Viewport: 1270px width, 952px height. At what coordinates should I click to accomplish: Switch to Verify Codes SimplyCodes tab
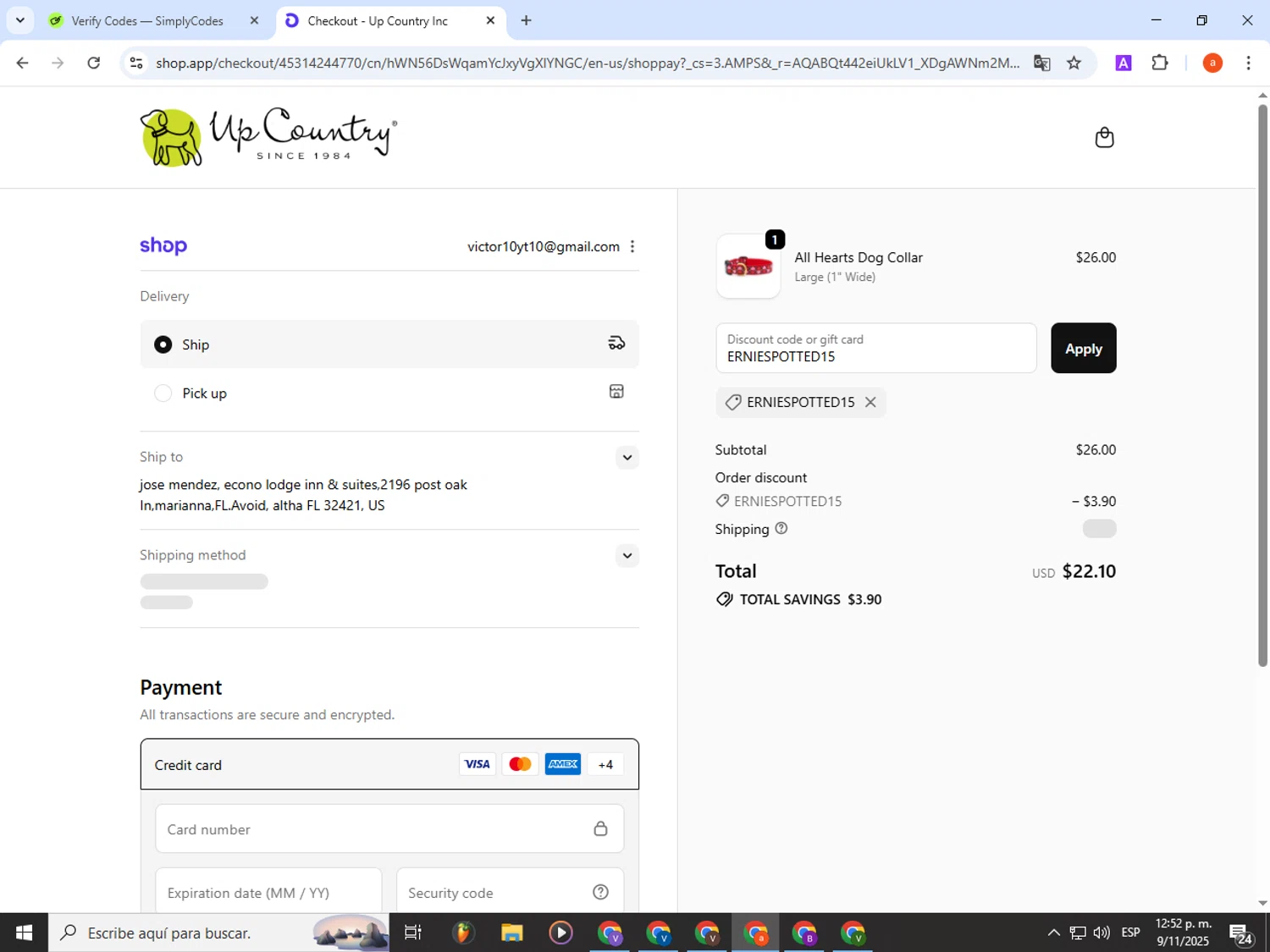(147, 21)
